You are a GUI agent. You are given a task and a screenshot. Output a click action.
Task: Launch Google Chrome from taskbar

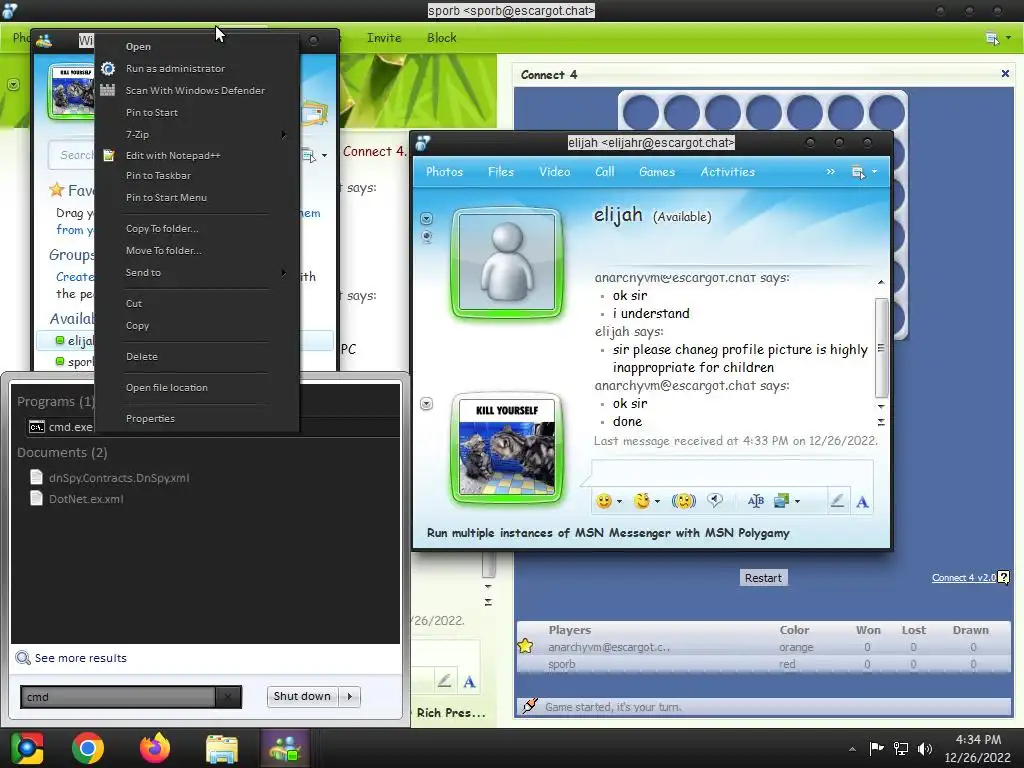tap(88, 748)
